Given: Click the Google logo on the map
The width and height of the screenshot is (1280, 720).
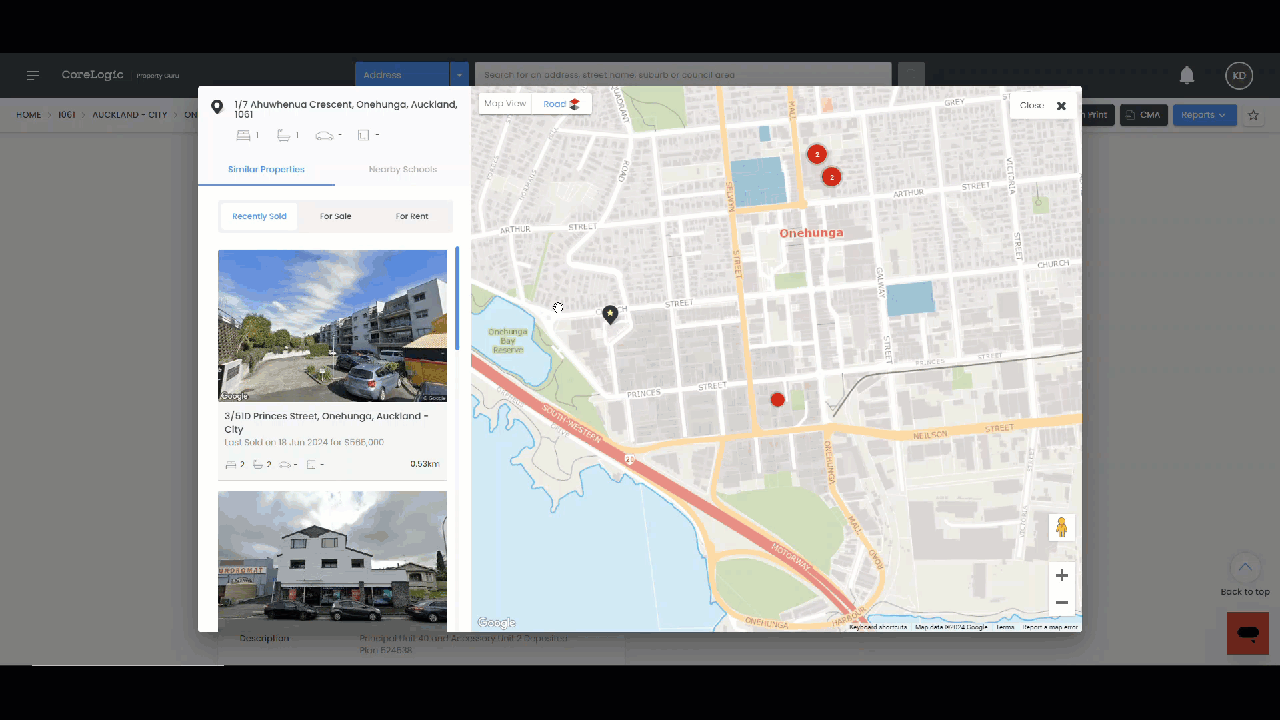Looking at the screenshot, I should point(496,623).
